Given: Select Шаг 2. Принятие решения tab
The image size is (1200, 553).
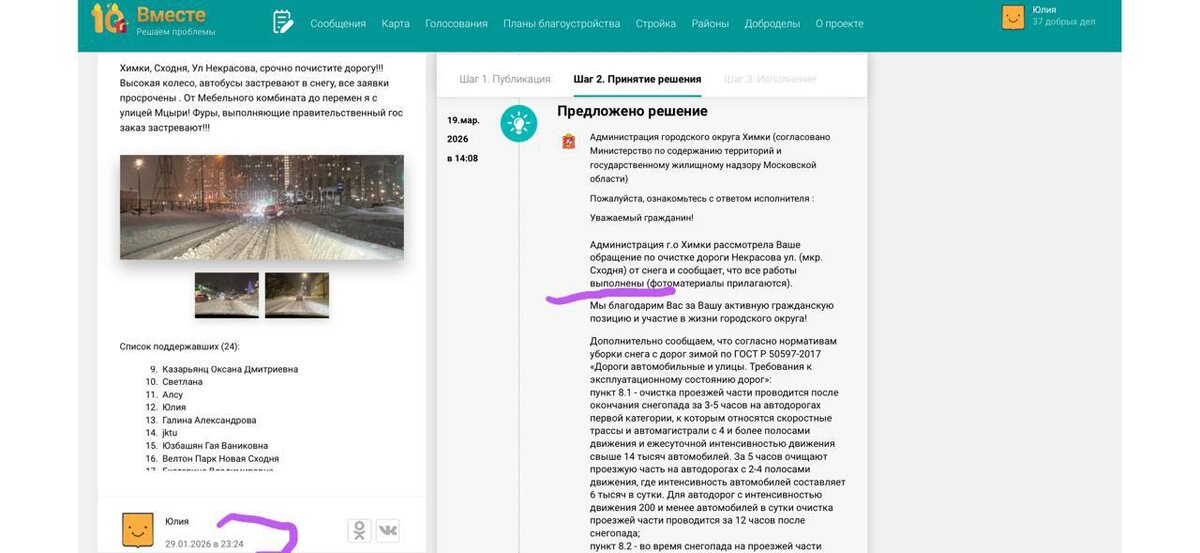Looking at the screenshot, I should coord(637,79).
